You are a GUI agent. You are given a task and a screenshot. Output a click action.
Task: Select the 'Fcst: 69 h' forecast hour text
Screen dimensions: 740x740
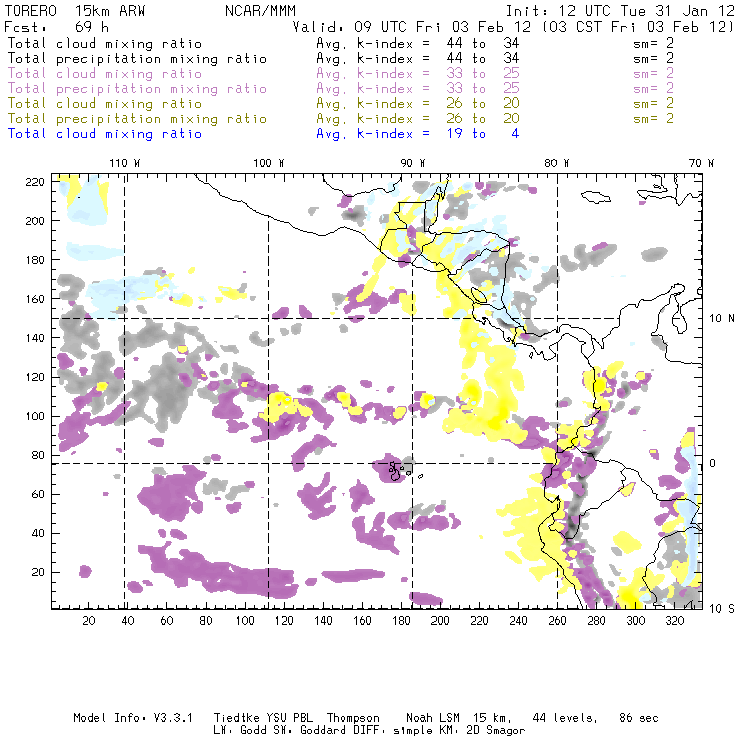click(56, 27)
